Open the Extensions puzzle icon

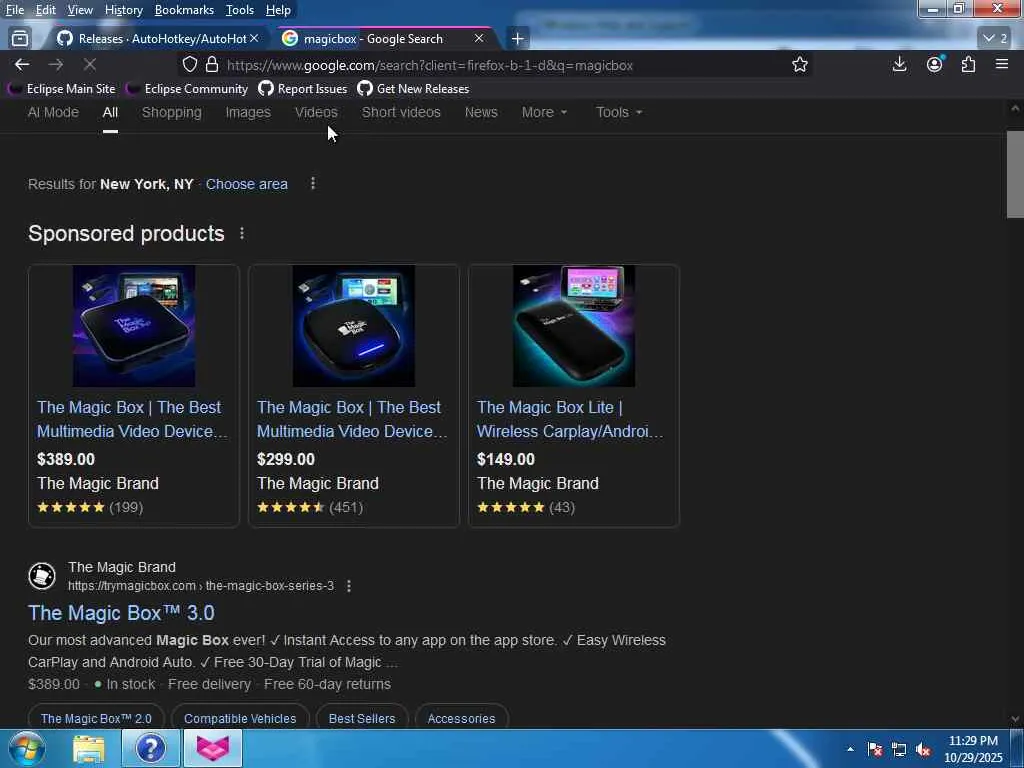[x=968, y=64]
